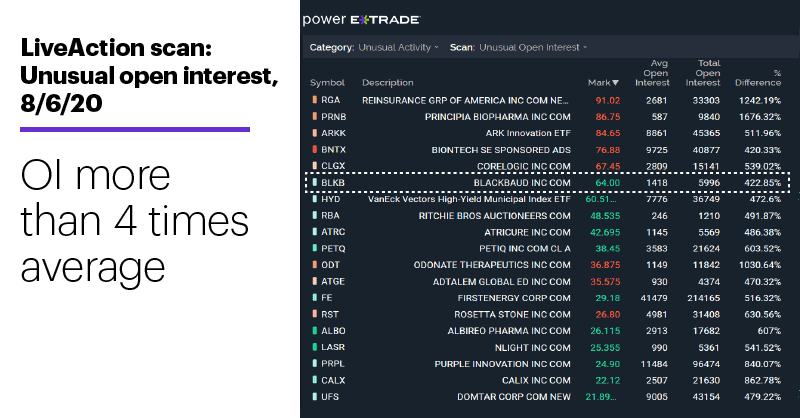
Task: Select the LASR symbol
Action: [333, 347]
